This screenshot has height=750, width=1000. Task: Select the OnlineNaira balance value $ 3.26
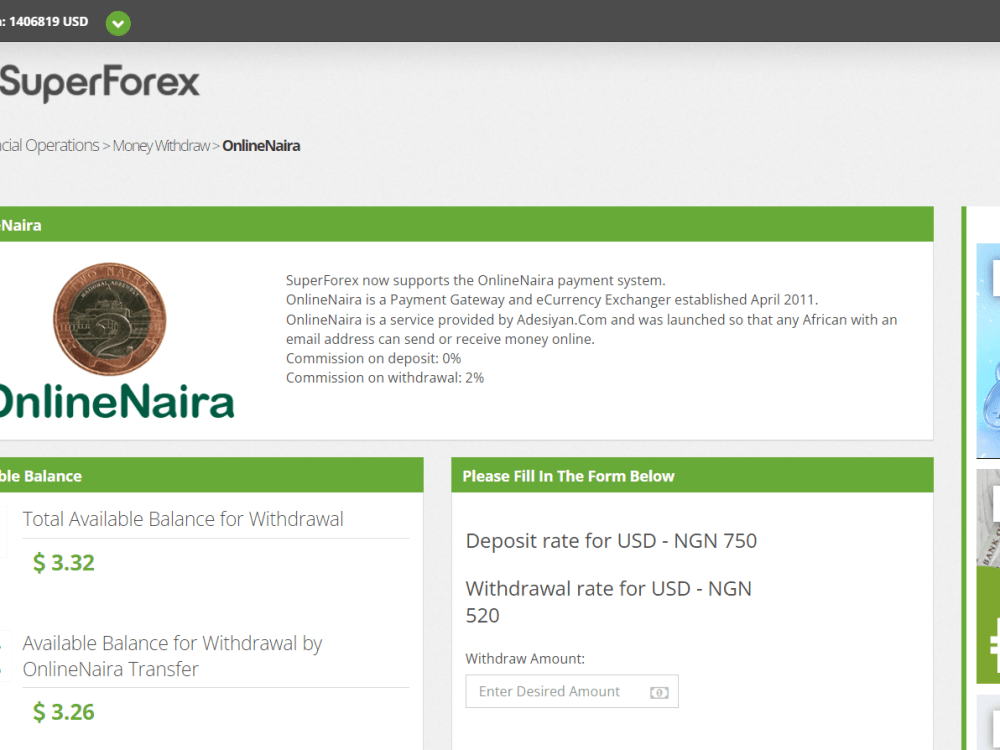[64, 712]
